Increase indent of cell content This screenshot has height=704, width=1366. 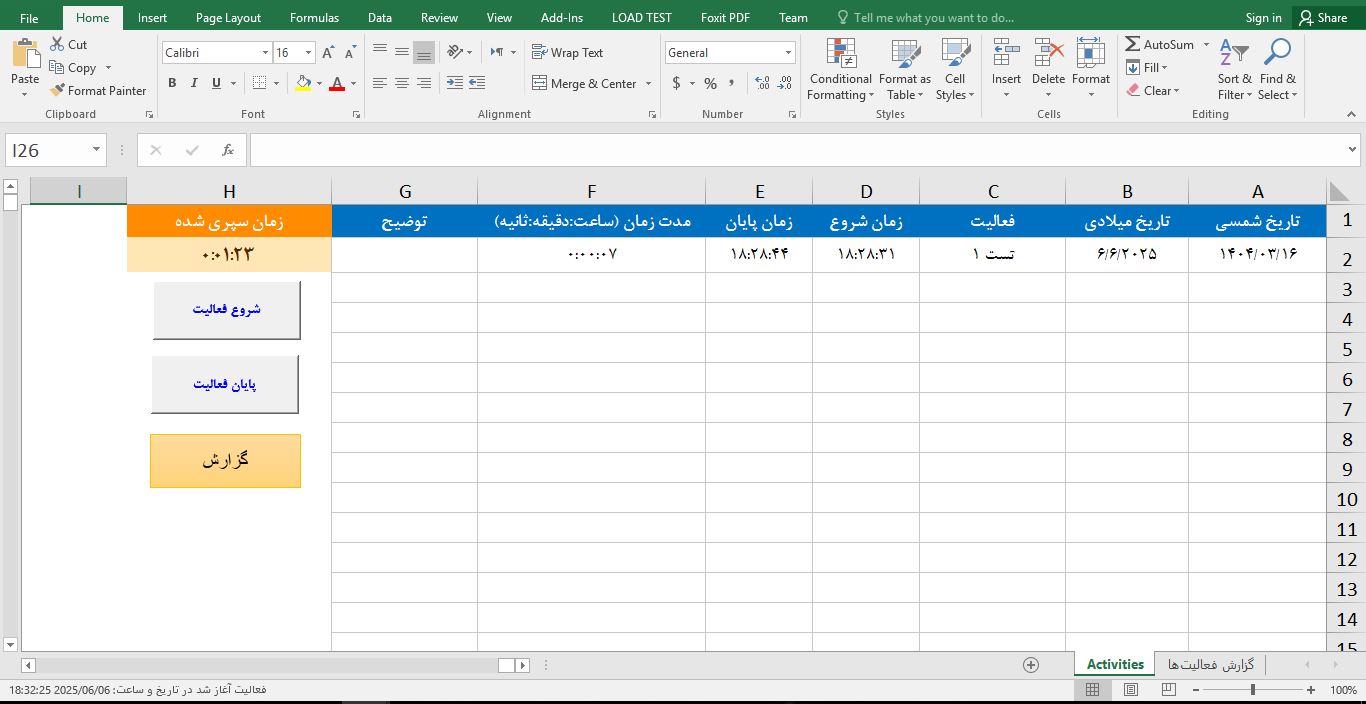coord(477,83)
